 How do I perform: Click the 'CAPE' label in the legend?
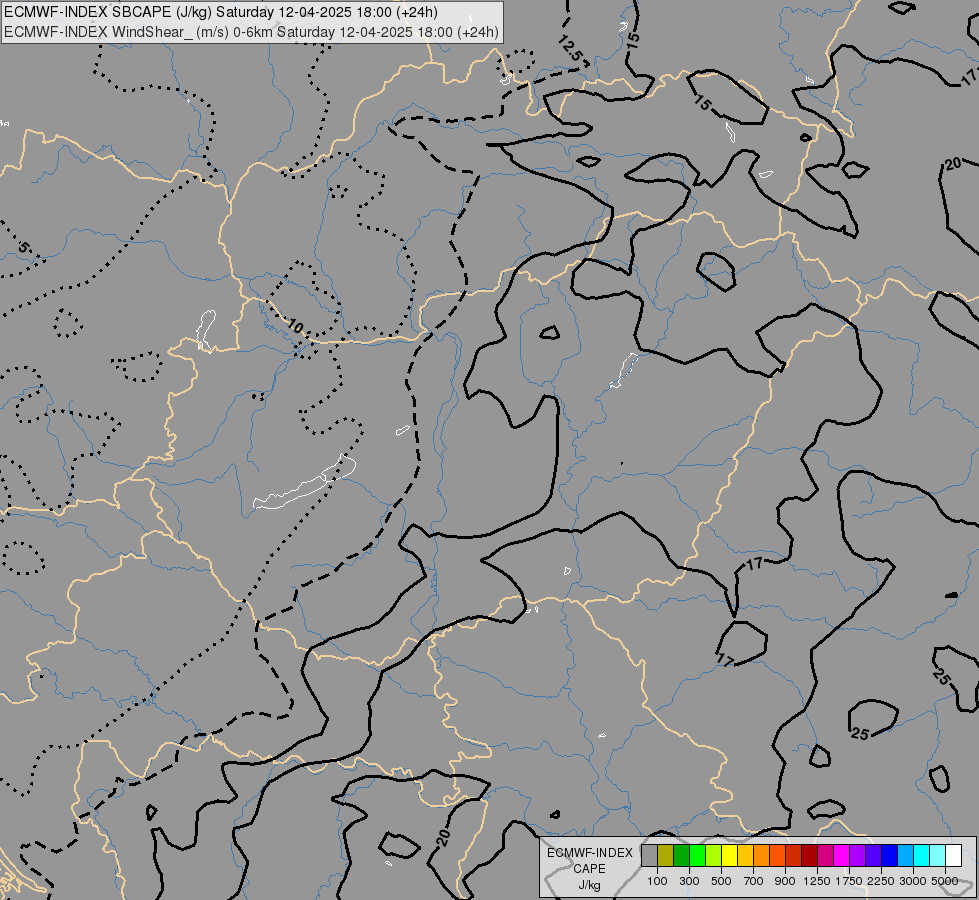tap(589, 869)
